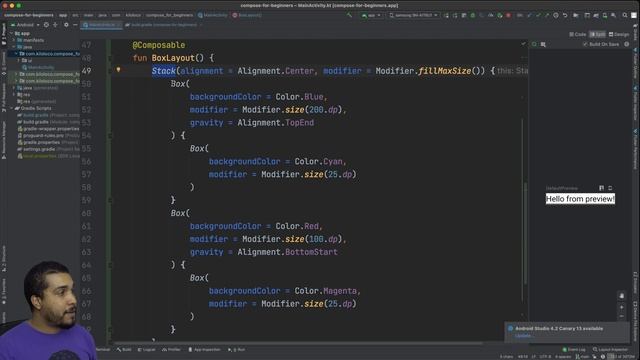Collapse the app module node

(x=11, y=33)
